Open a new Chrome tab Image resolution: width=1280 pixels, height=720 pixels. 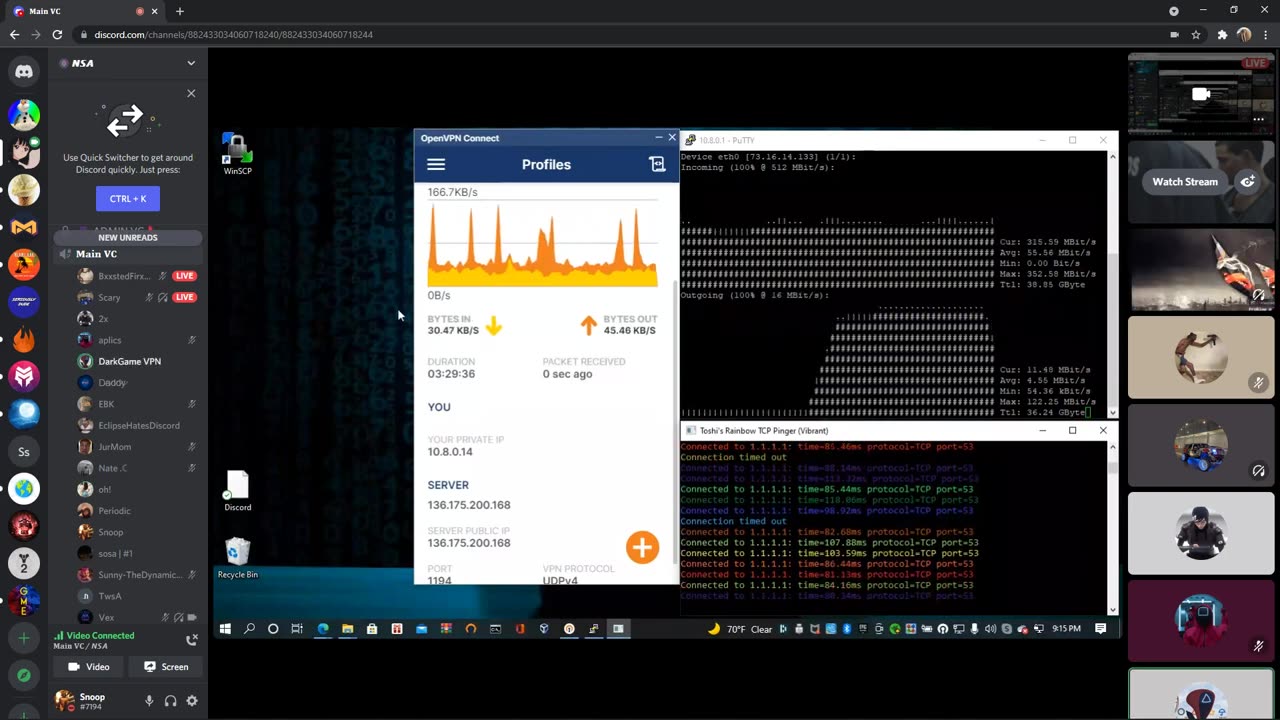point(180,11)
